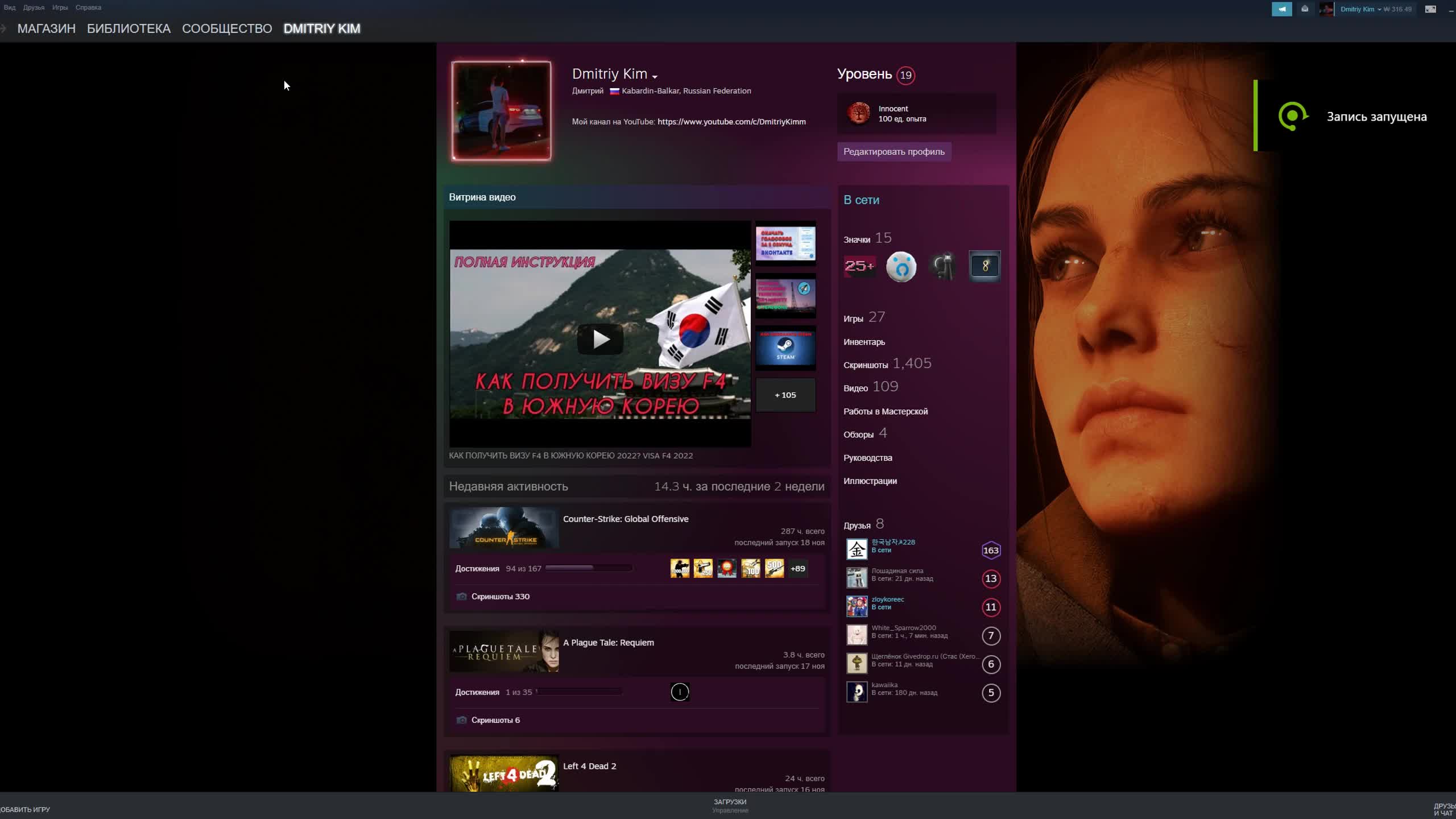Open notifications via the envelope icon

pos(1304,9)
